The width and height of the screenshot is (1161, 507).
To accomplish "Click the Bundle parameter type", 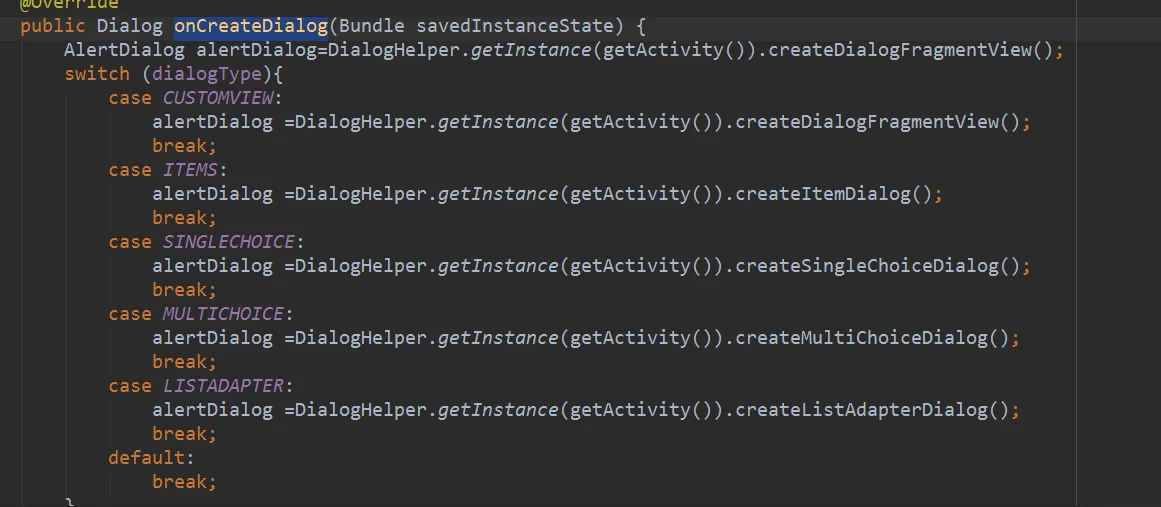I will point(371,26).
